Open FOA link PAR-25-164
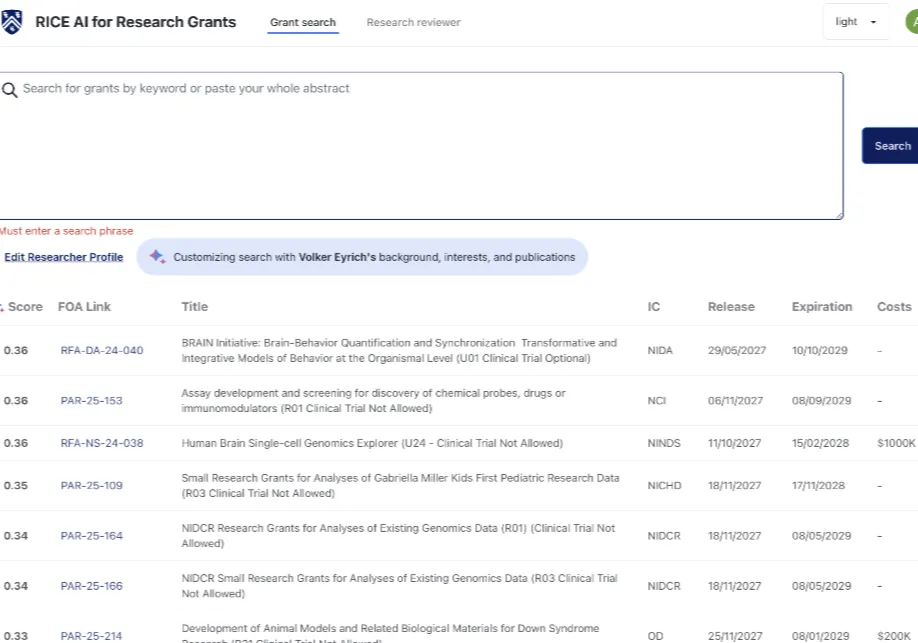This screenshot has height=643, width=918. coord(91,536)
